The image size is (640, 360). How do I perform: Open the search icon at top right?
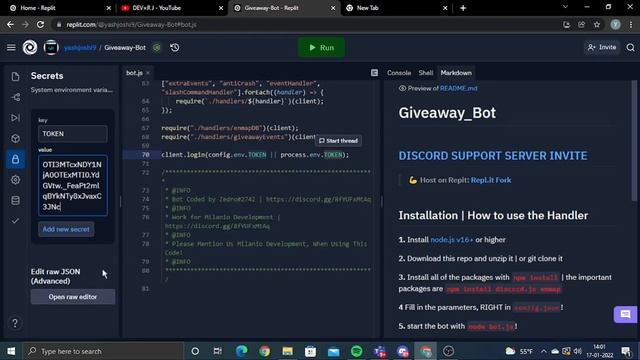click(x=630, y=48)
